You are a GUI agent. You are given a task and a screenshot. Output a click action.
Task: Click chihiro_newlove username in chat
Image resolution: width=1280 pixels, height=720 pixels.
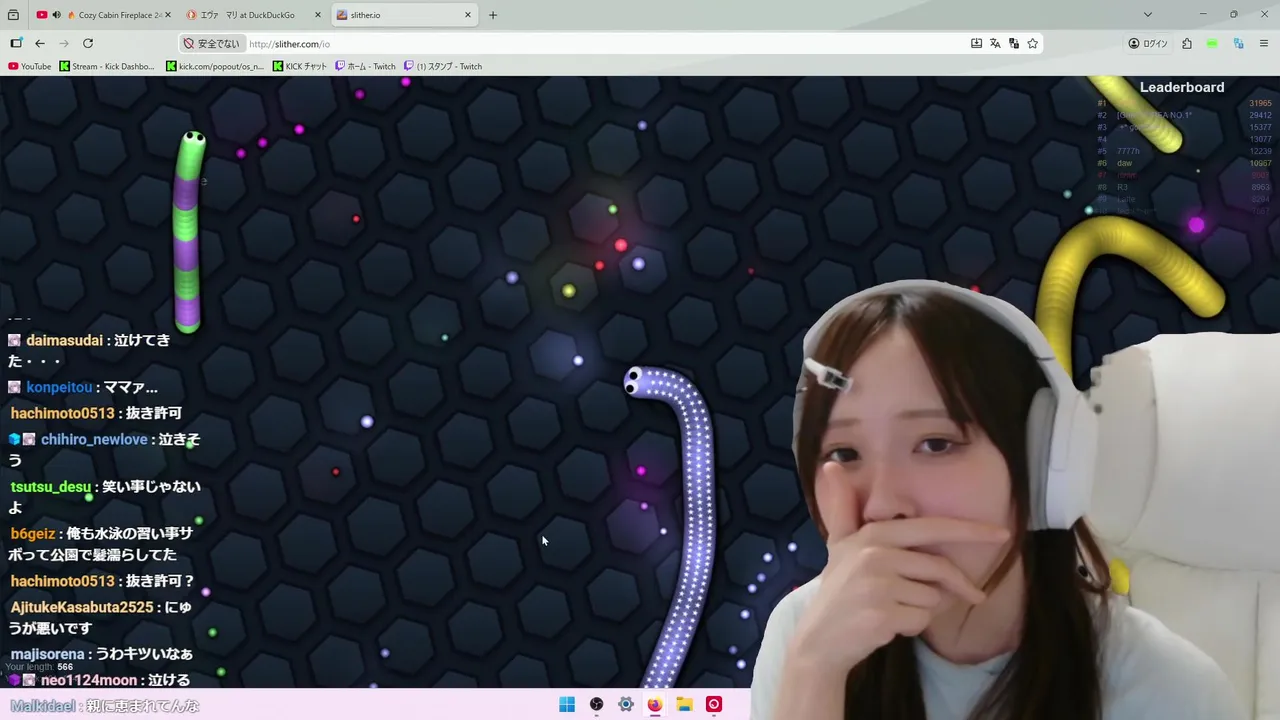(94, 439)
